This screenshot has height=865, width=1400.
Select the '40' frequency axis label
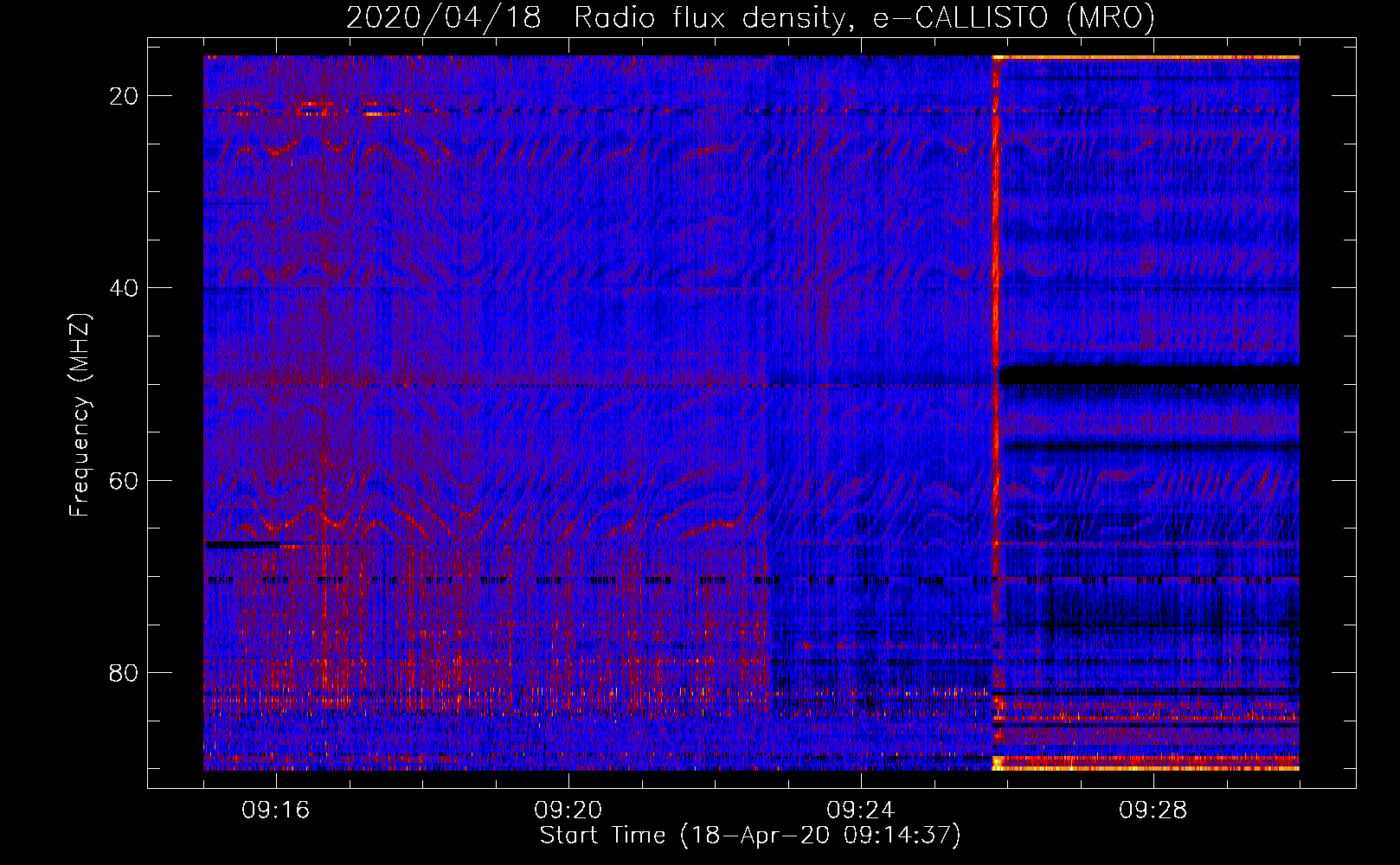tap(124, 288)
